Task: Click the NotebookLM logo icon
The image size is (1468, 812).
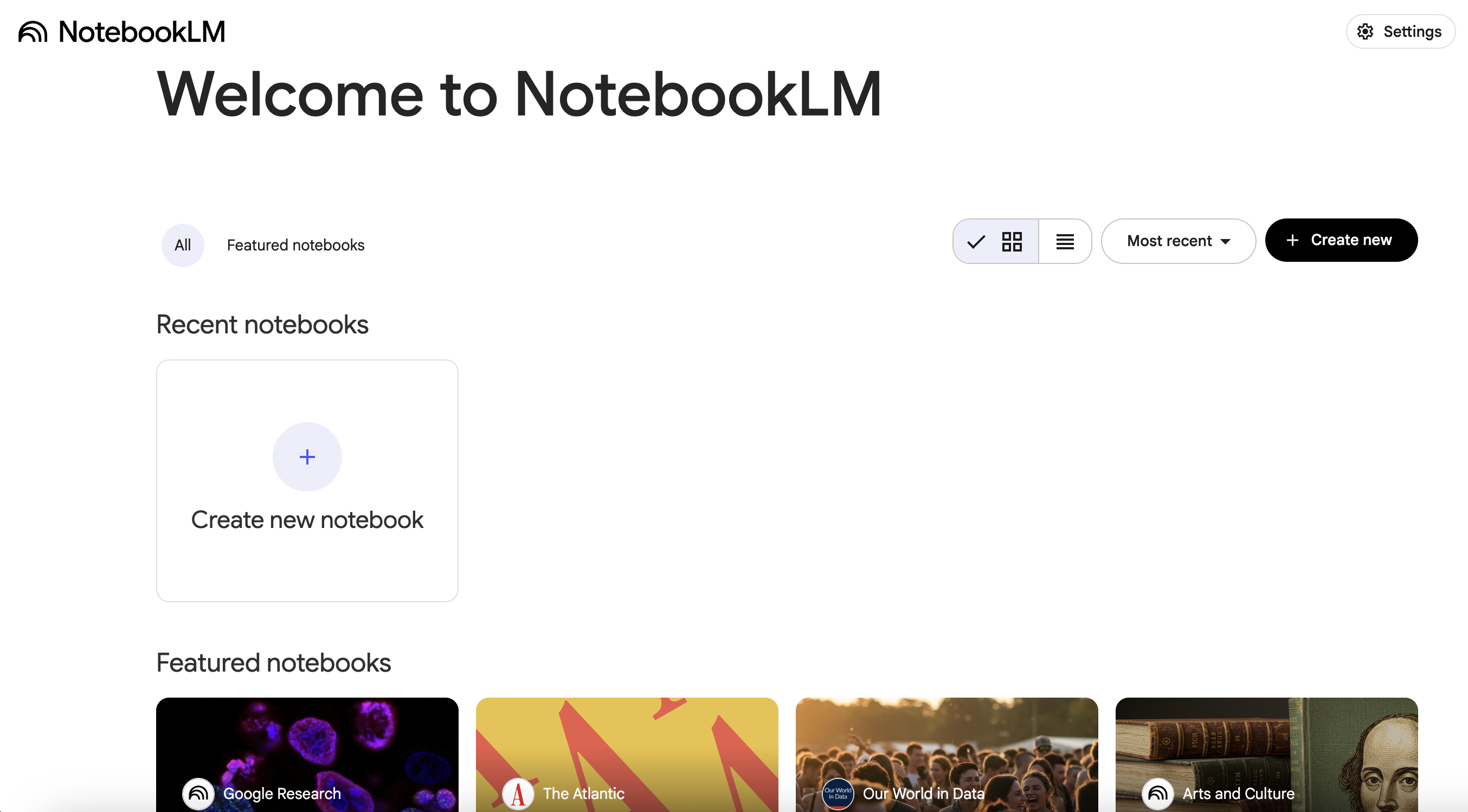Action: click(32, 31)
